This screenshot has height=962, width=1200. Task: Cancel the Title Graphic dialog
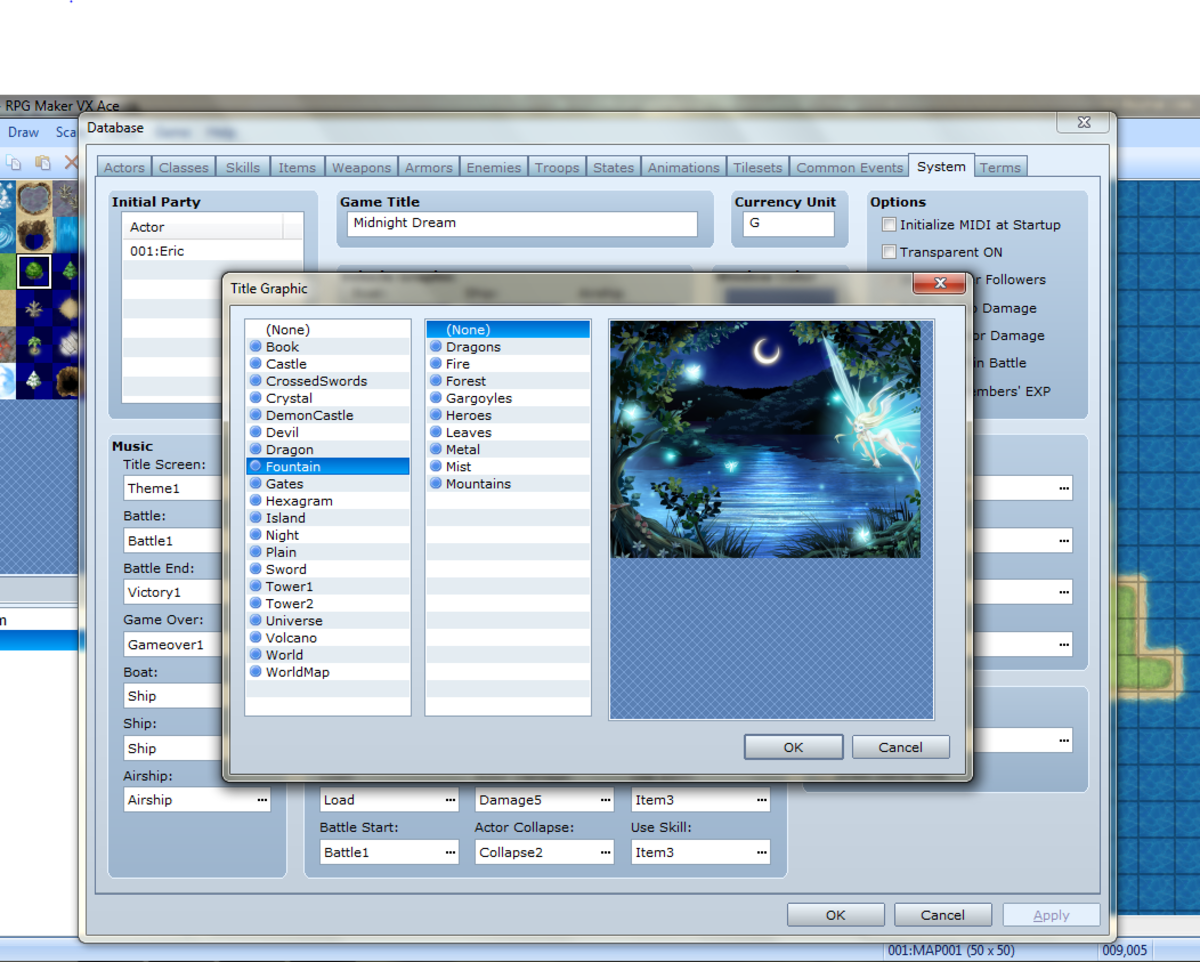click(x=900, y=747)
